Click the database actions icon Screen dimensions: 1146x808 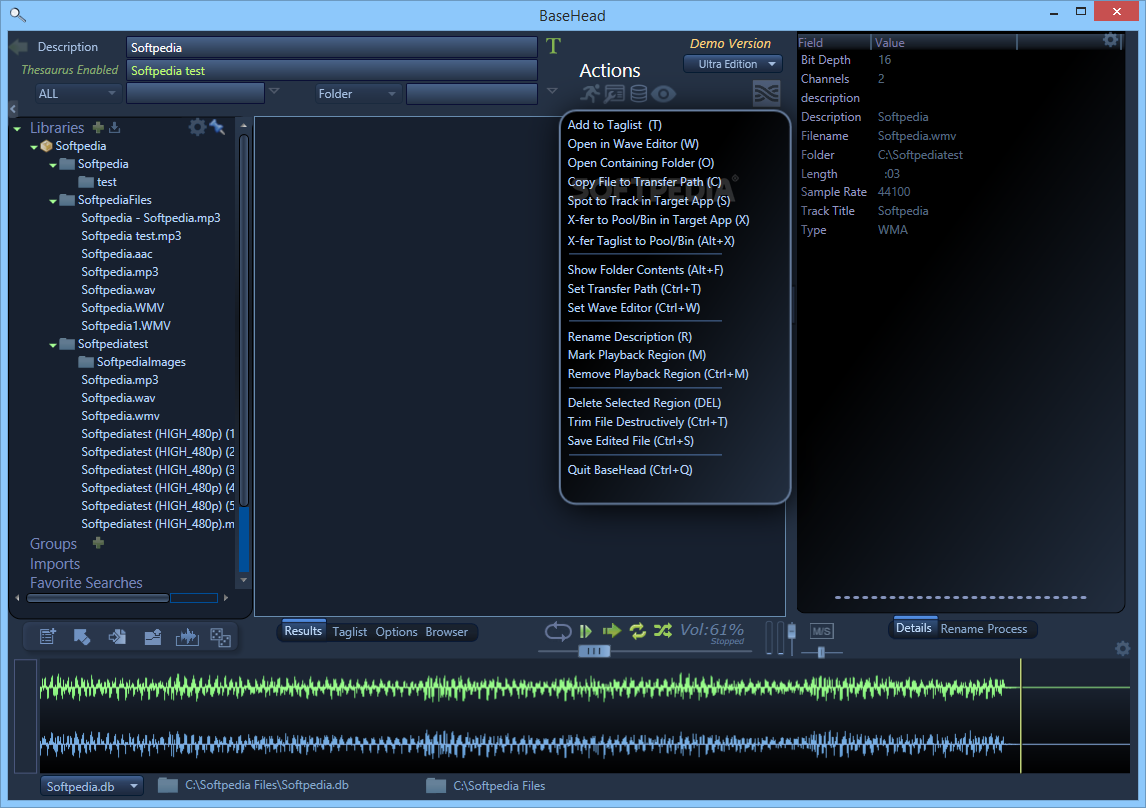coord(638,94)
